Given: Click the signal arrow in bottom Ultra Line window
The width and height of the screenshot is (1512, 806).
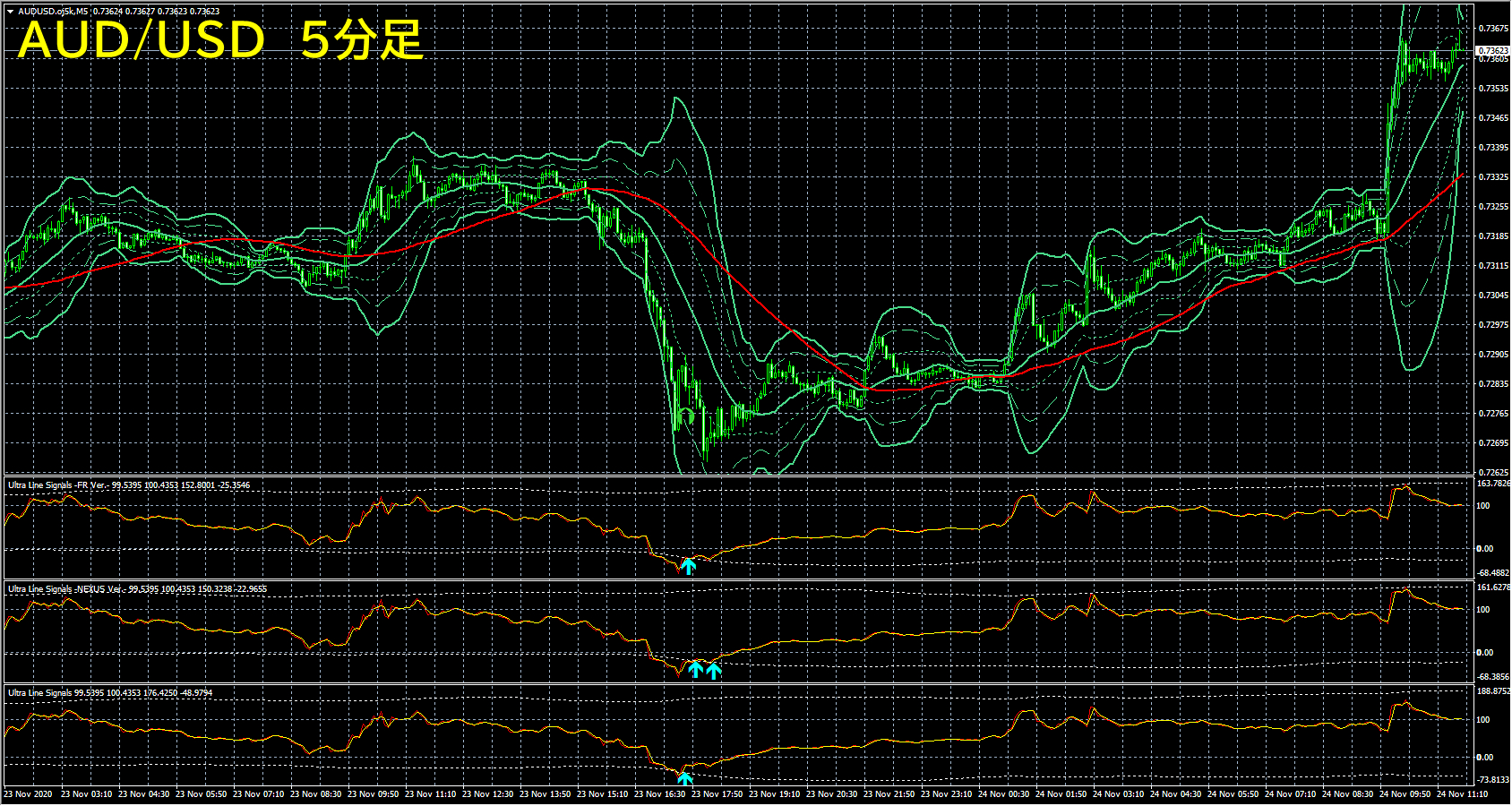Looking at the screenshot, I should pos(685,777).
